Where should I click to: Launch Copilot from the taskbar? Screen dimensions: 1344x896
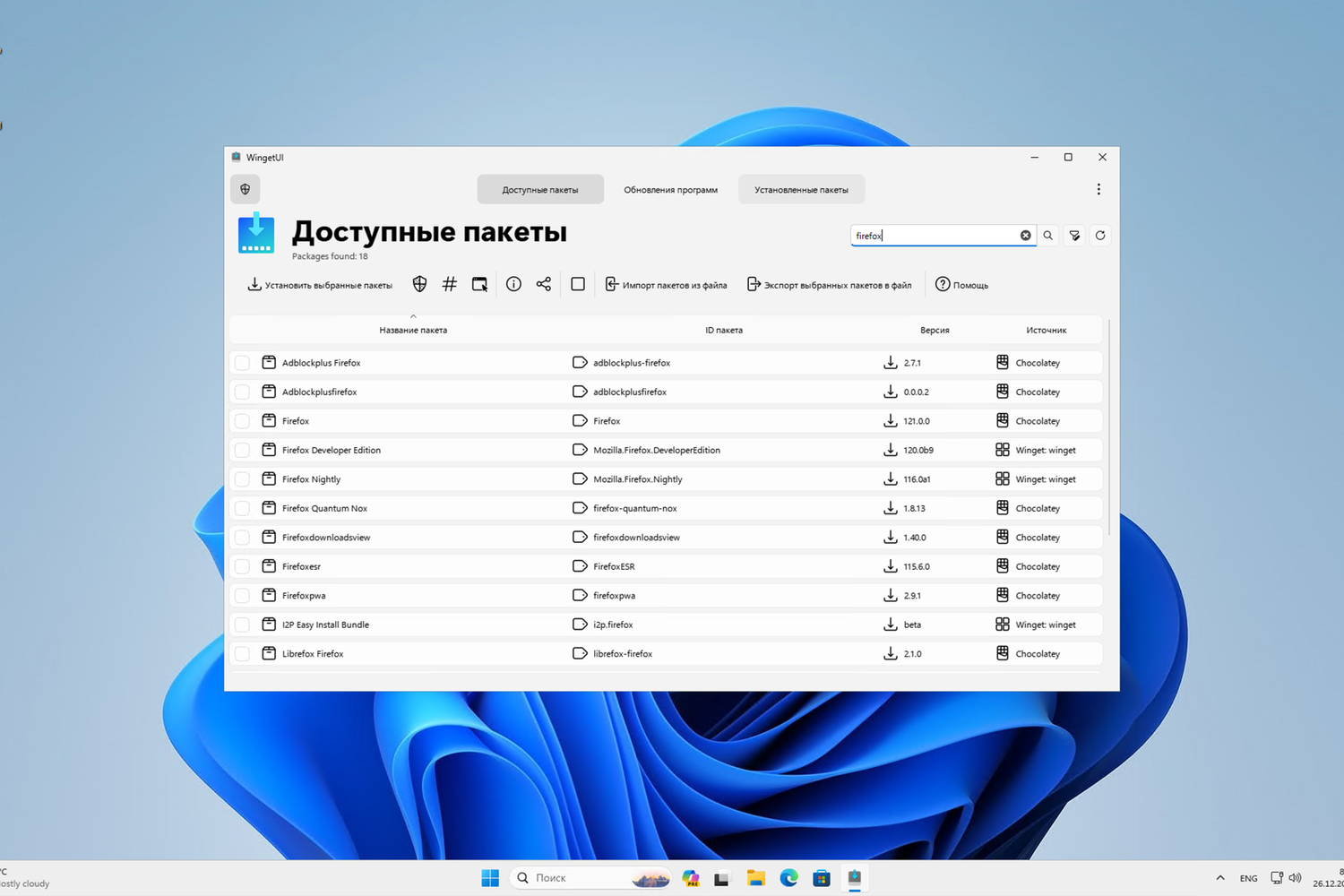pyautogui.click(x=691, y=878)
